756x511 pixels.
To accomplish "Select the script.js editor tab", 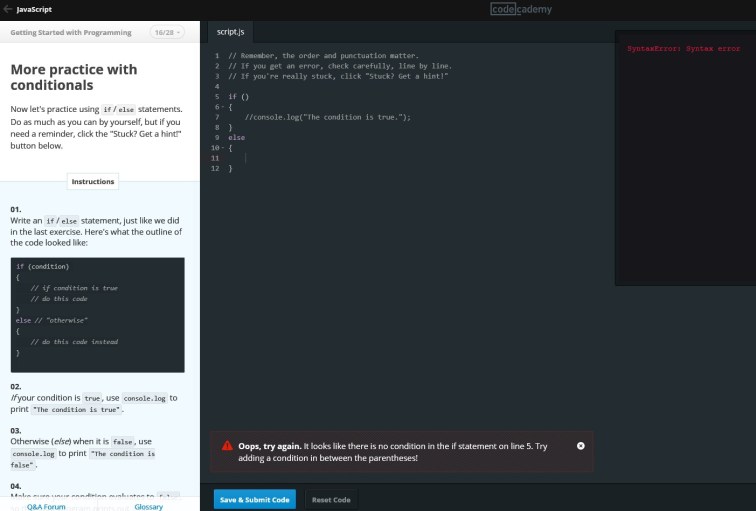I will [x=231, y=32].
